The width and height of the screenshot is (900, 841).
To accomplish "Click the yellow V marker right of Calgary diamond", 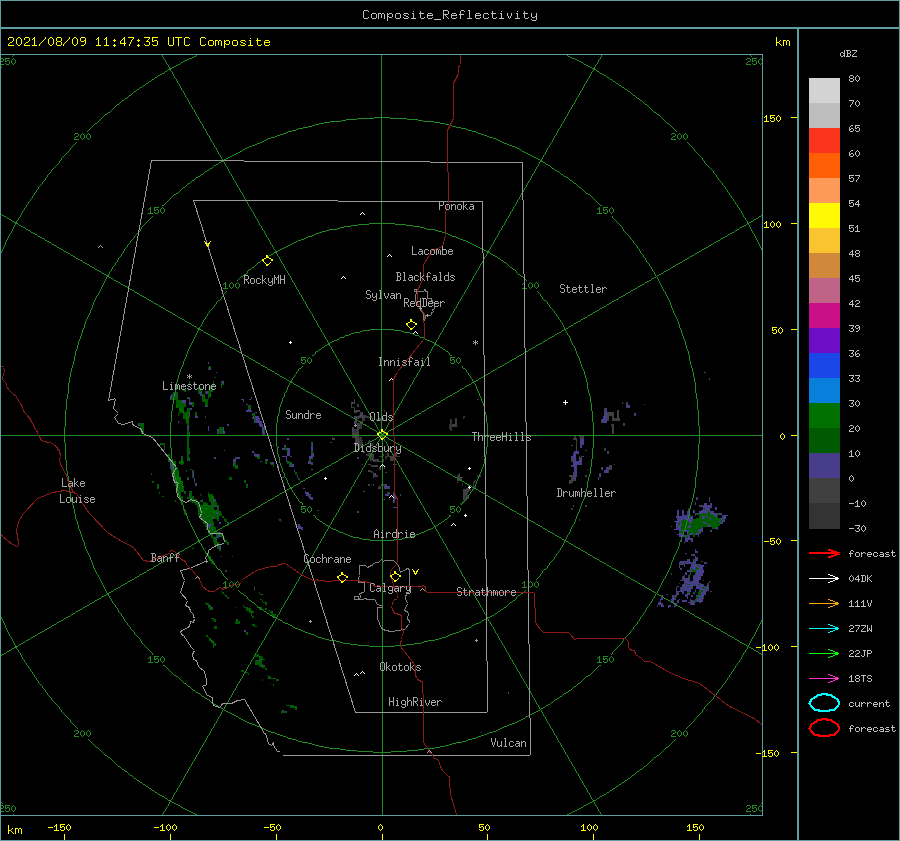I will click(416, 572).
